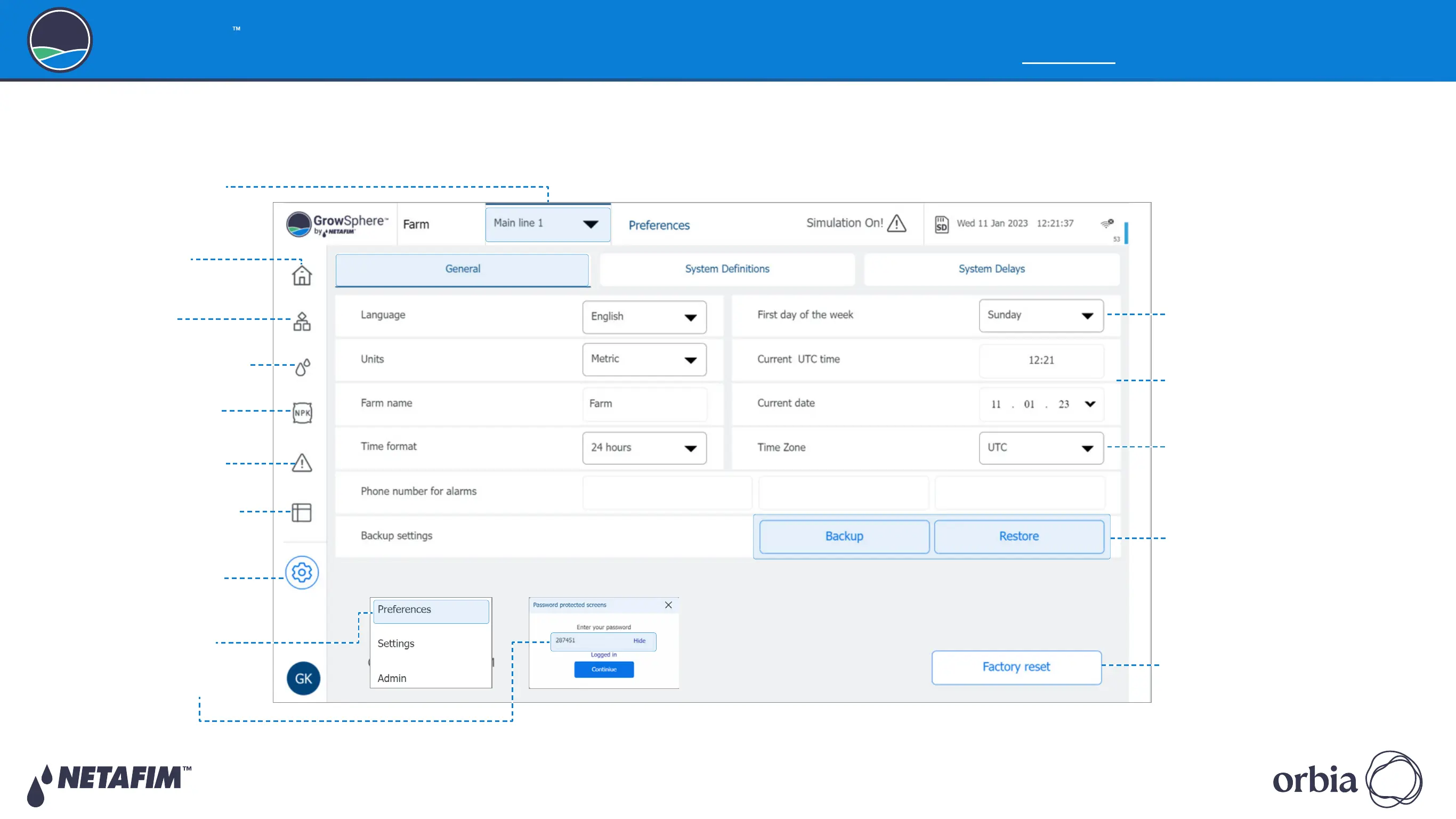The width and height of the screenshot is (1456, 819).
Task: Click the GK user avatar
Action: (x=304, y=678)
